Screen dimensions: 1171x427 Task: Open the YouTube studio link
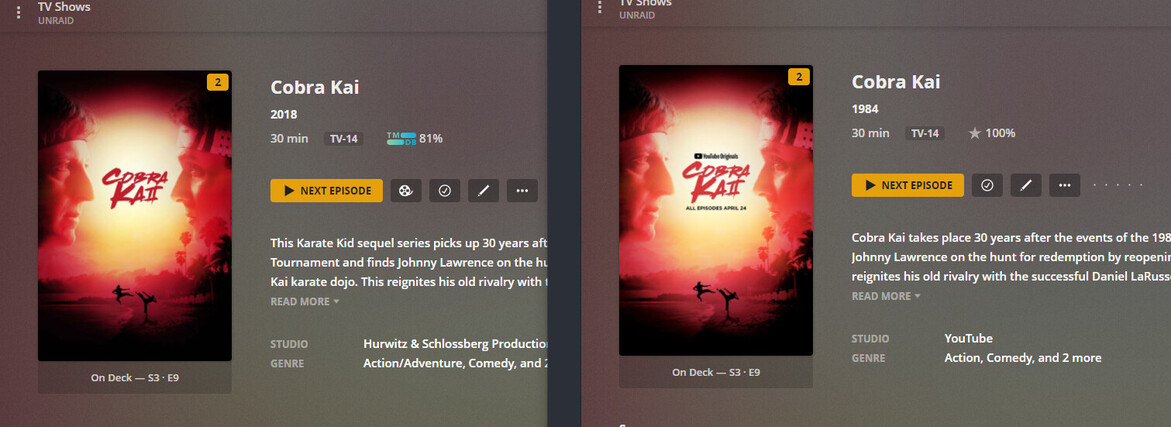click(968, 338)
